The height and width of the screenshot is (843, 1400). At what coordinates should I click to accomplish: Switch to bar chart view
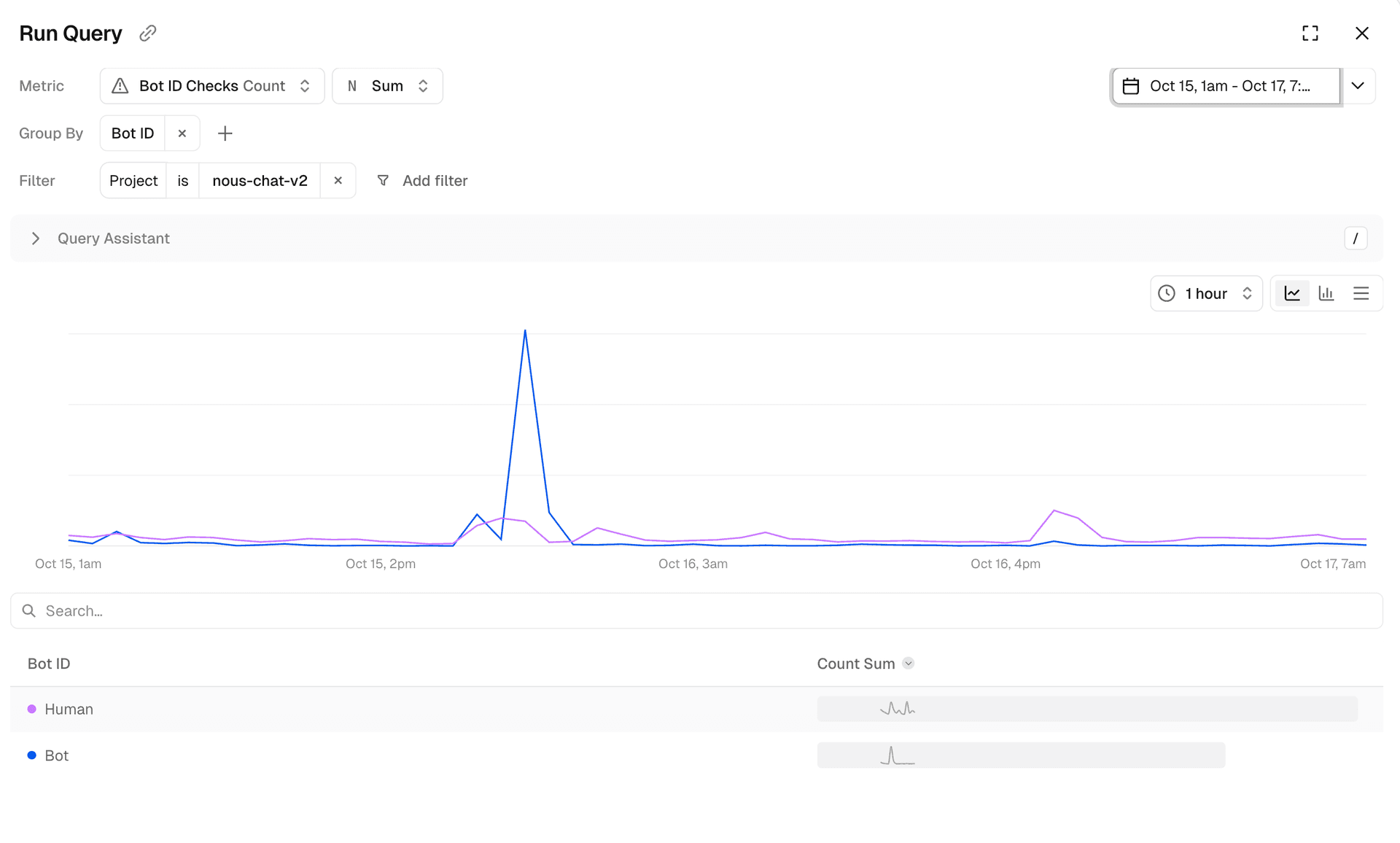coord(1326,293)
